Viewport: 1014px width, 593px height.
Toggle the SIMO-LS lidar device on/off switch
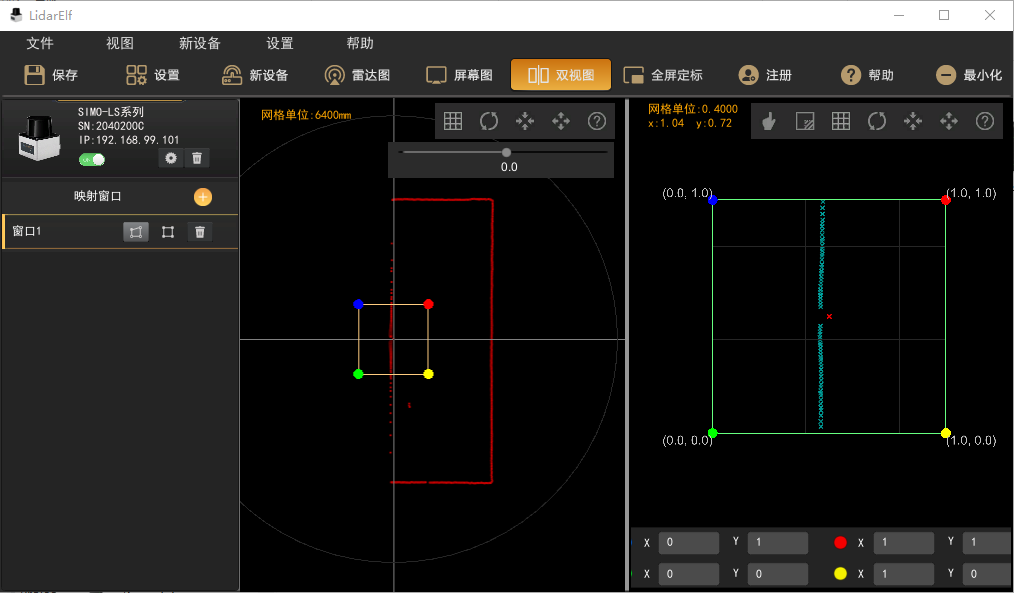[92, 159]
